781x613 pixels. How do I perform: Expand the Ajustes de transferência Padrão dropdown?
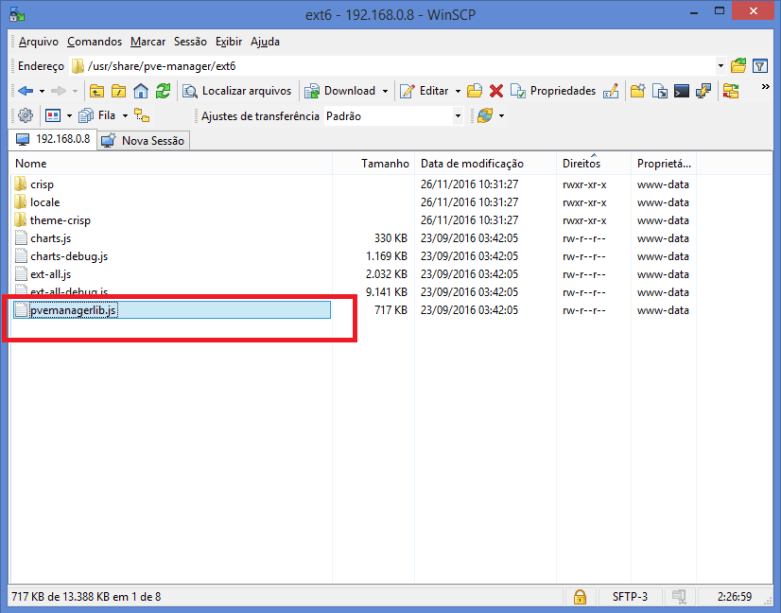(x=458, y=116)
